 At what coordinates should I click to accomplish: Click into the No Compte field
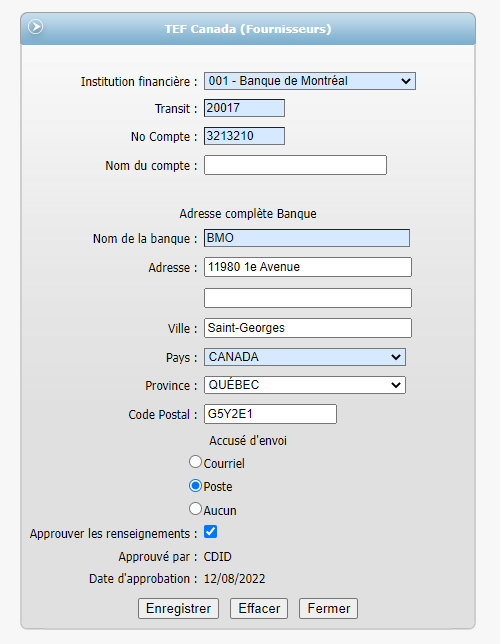click(x=244, y=136)
